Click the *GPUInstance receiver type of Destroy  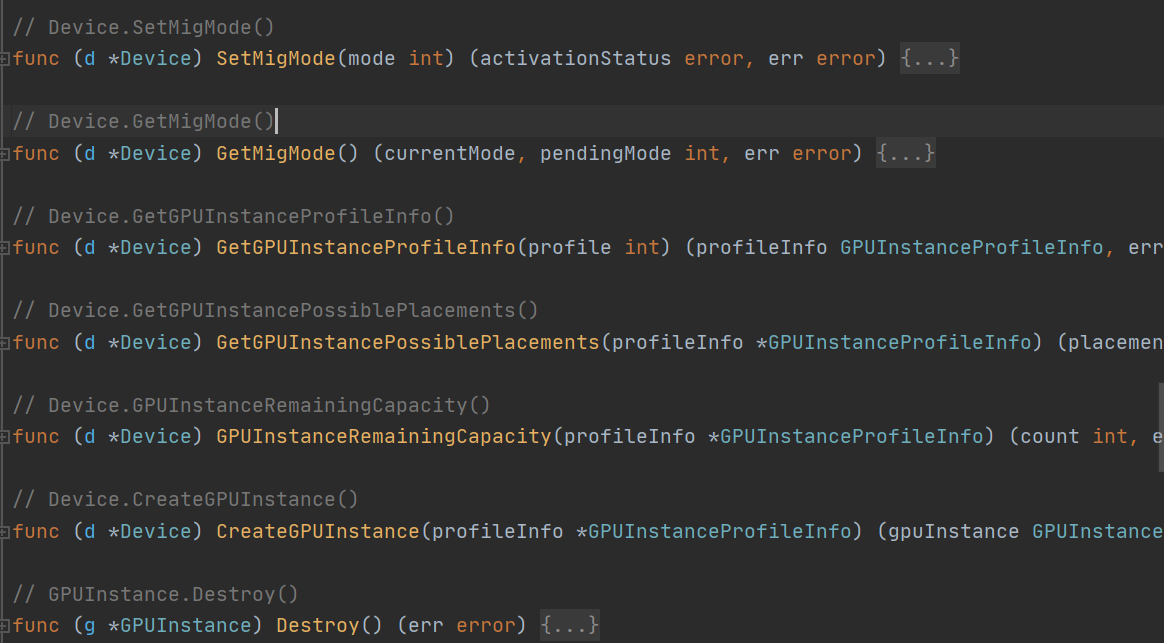point(180,625)
